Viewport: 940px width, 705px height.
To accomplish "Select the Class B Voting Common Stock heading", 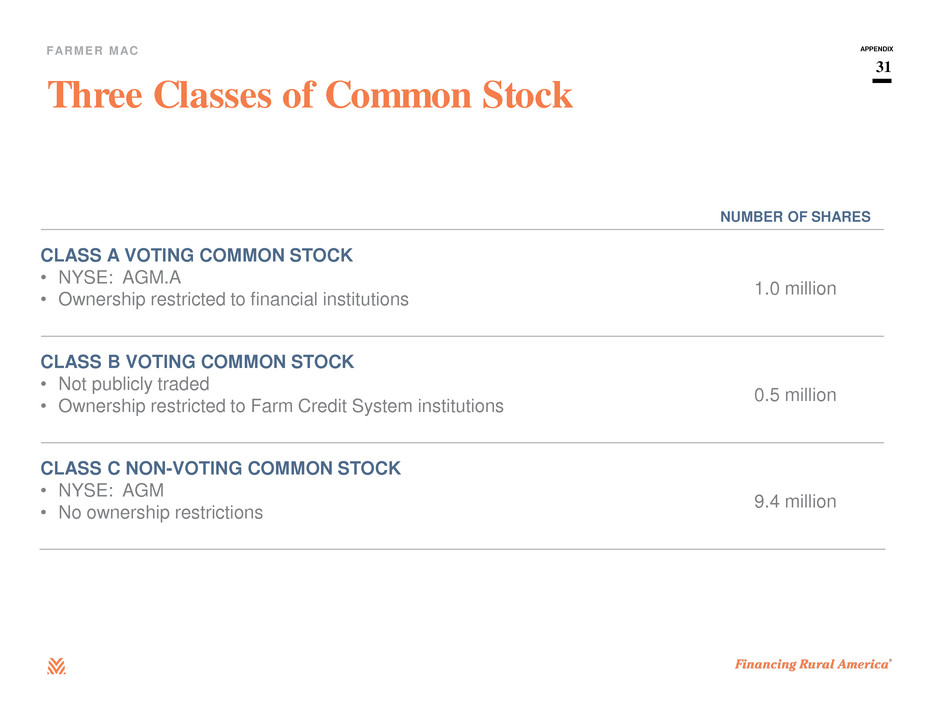I will (x=197, y=362).
